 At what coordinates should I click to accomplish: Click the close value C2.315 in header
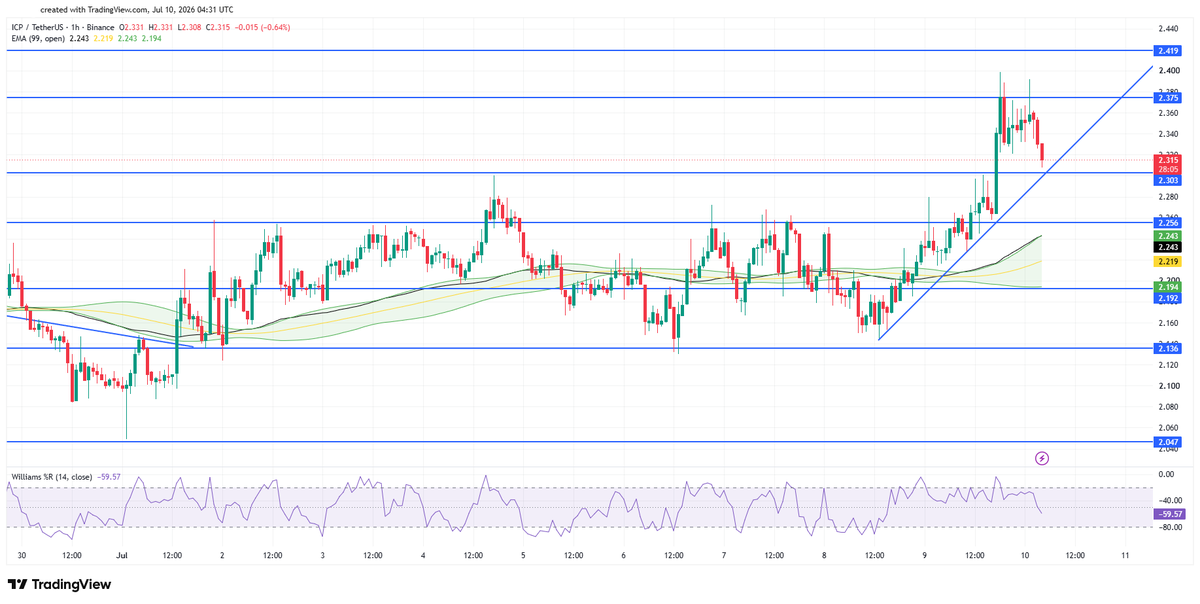coord(219,27)
